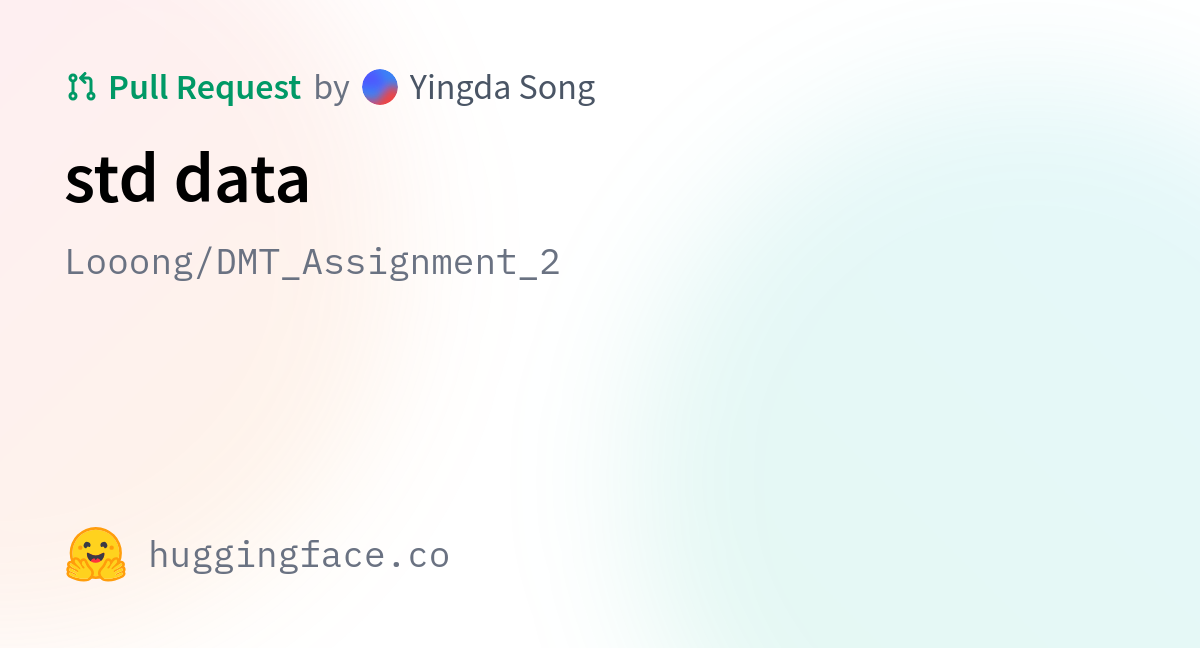This screenshot has height=648, width=1200.
Task: Click the word Request in green
Action: (x=239, y=88)
